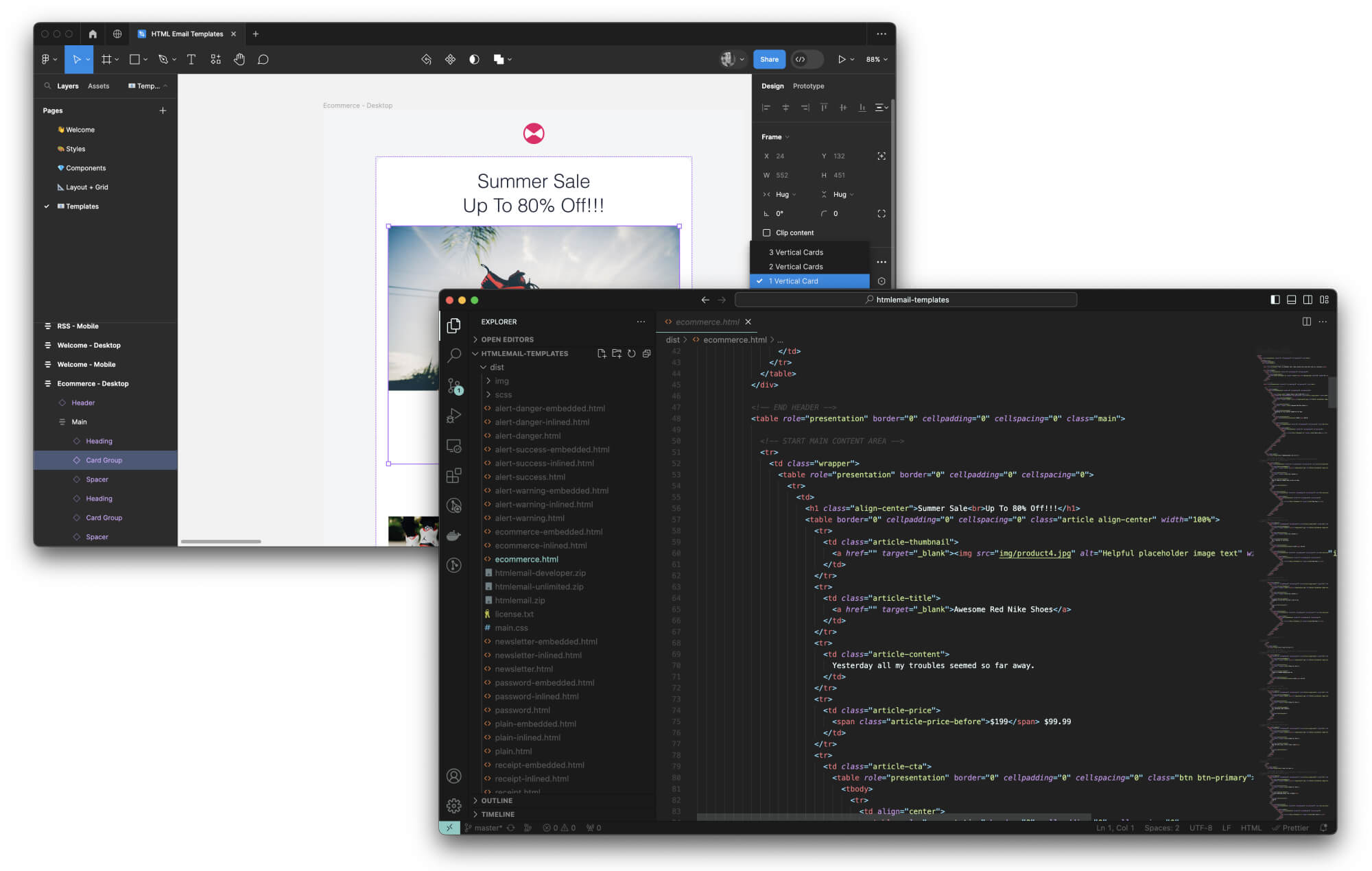Click the Create component icon in Figma
This screenshot has width=1372, height=871.
450,60
